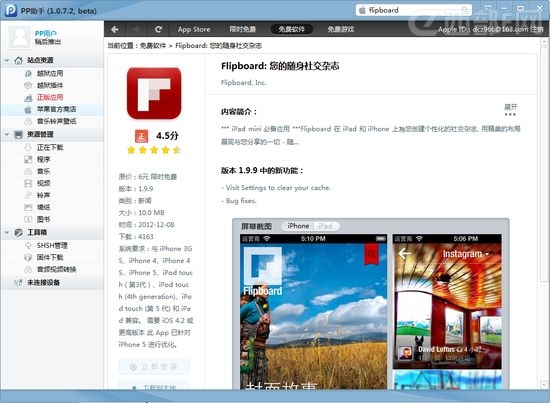Click the Flipboard app icon

click(x=154, y=93)
